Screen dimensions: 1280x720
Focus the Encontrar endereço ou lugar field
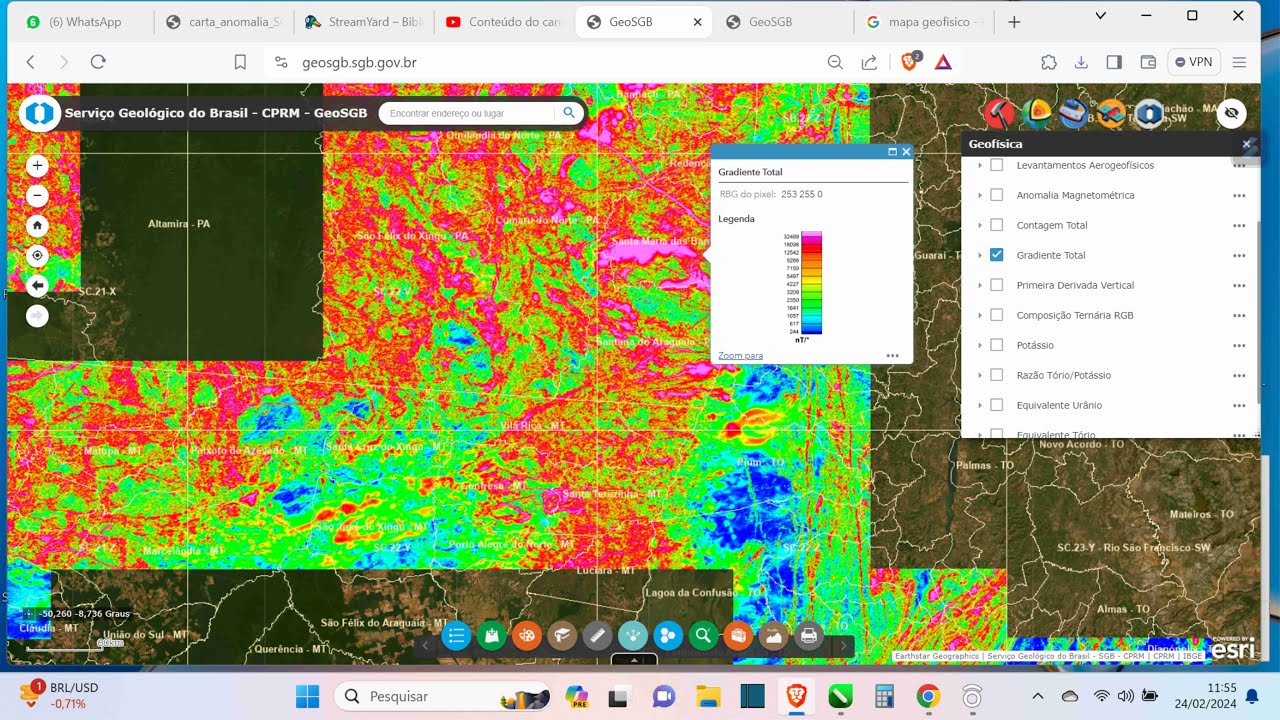(467, 113)
